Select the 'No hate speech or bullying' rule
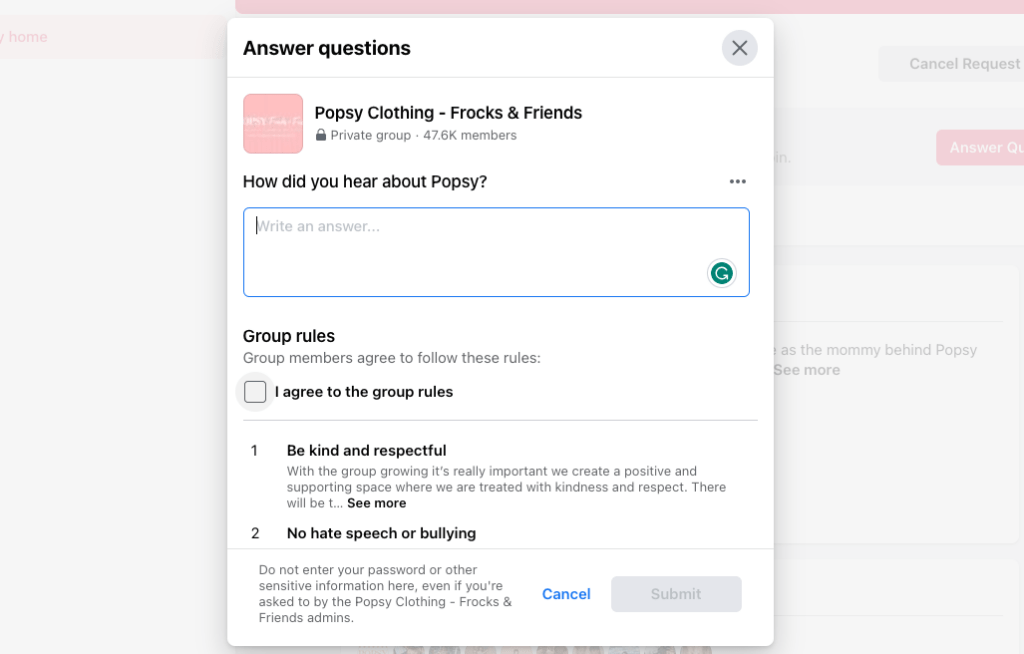The width and height of the screenshot is (1024, 654). (381, 533)
